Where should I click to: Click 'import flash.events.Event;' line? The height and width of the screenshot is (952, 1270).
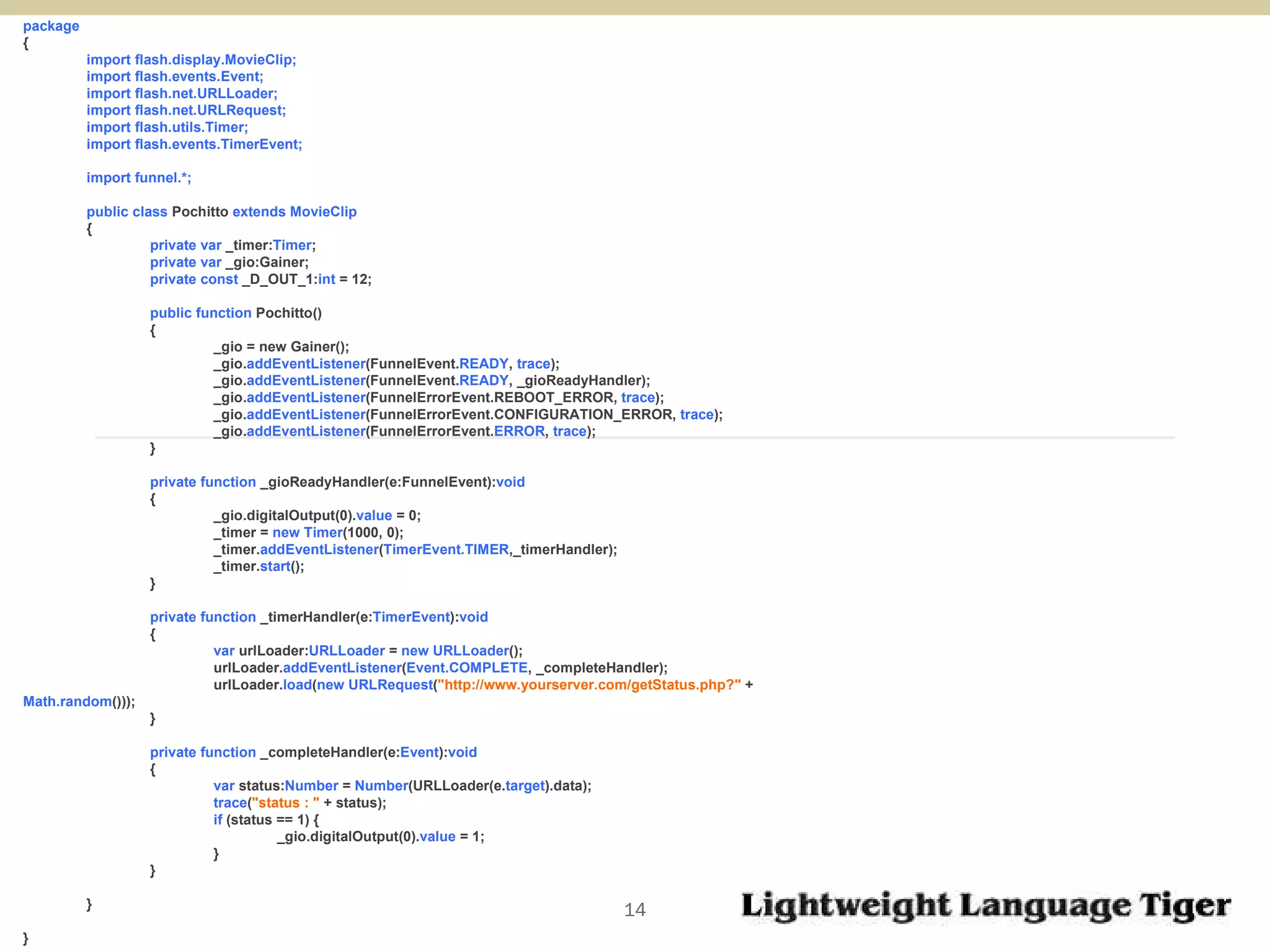click(x=175, y=77)
